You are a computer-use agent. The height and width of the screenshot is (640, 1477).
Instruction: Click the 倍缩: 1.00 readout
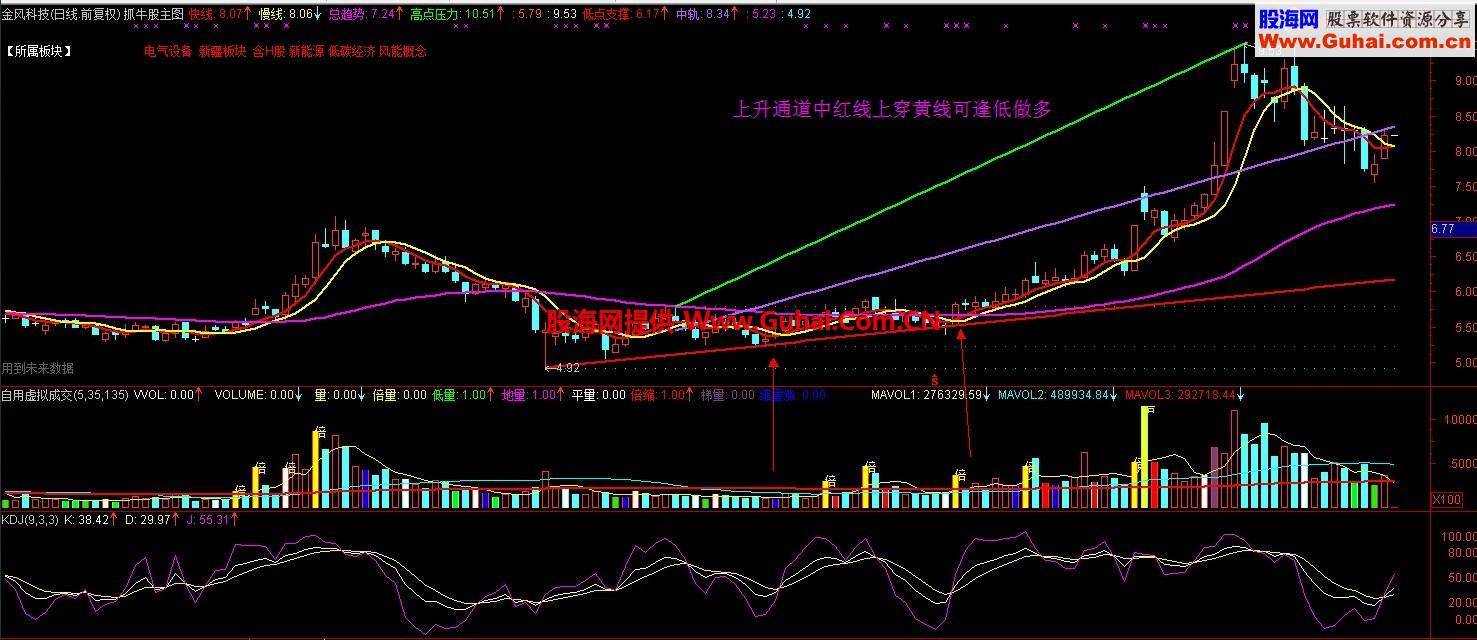pos(660,395)
